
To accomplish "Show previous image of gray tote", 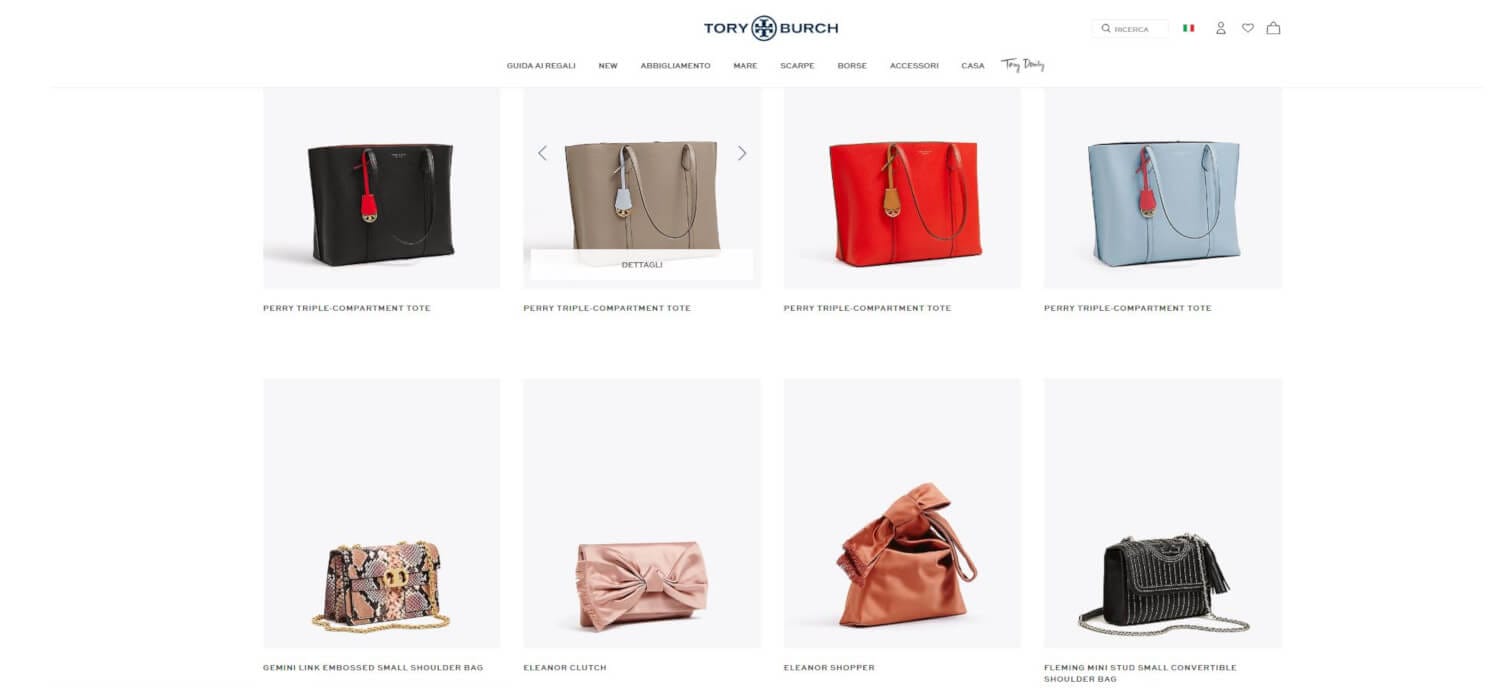I will [x=542, y=153].
